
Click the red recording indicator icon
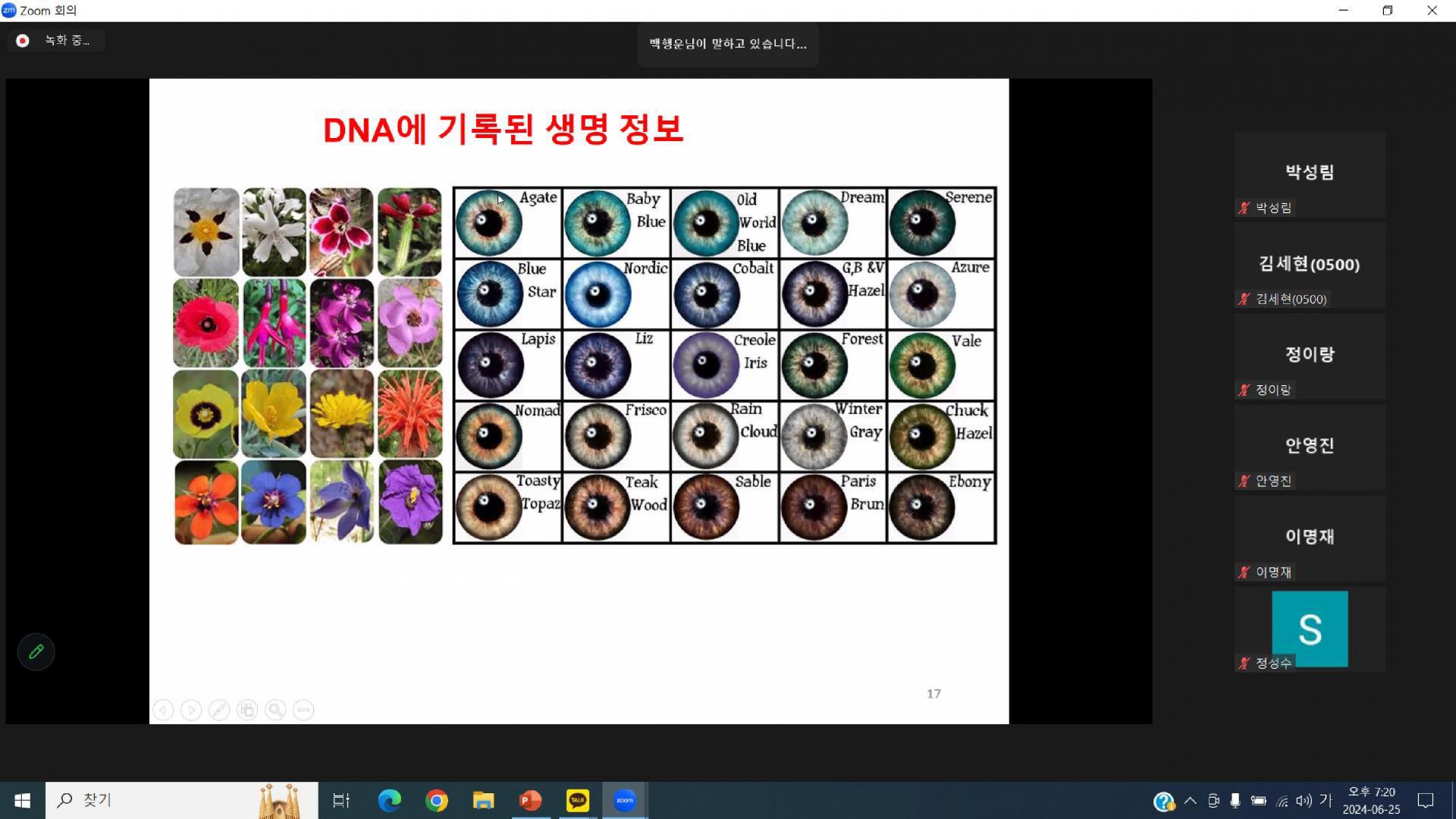click(x=23, y=41)
